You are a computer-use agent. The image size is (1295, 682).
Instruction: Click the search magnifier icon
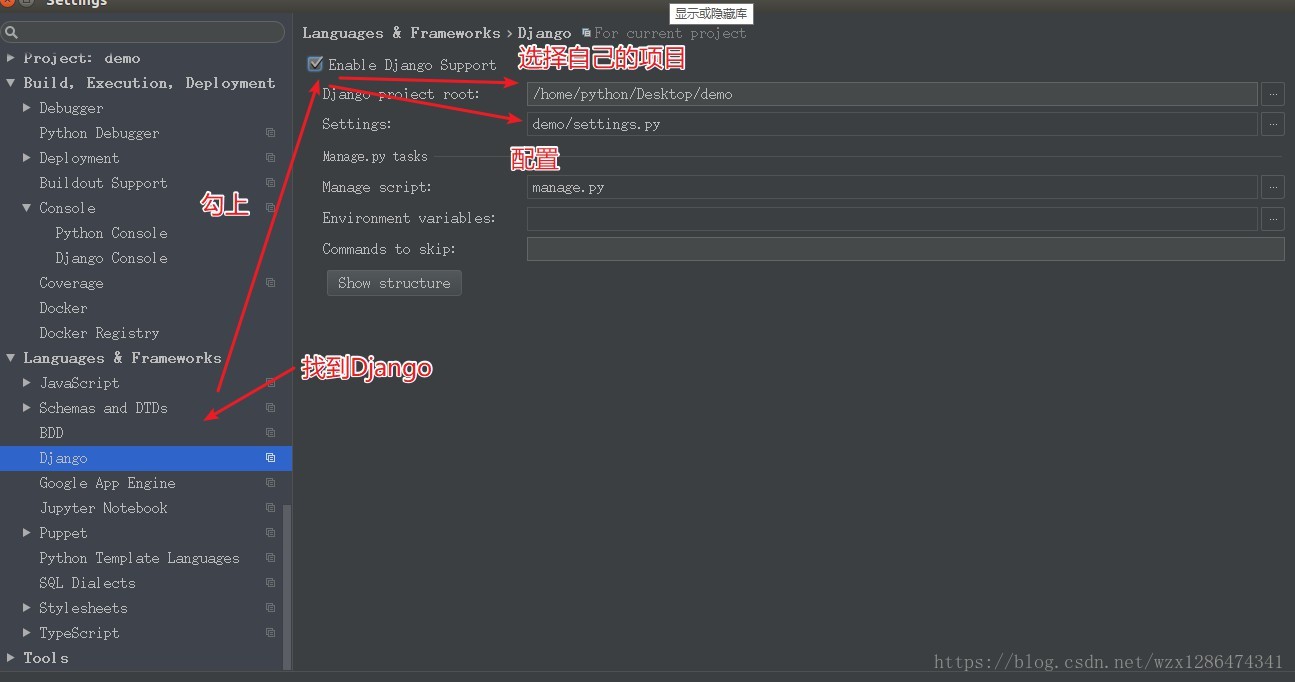tap(12, 33)
